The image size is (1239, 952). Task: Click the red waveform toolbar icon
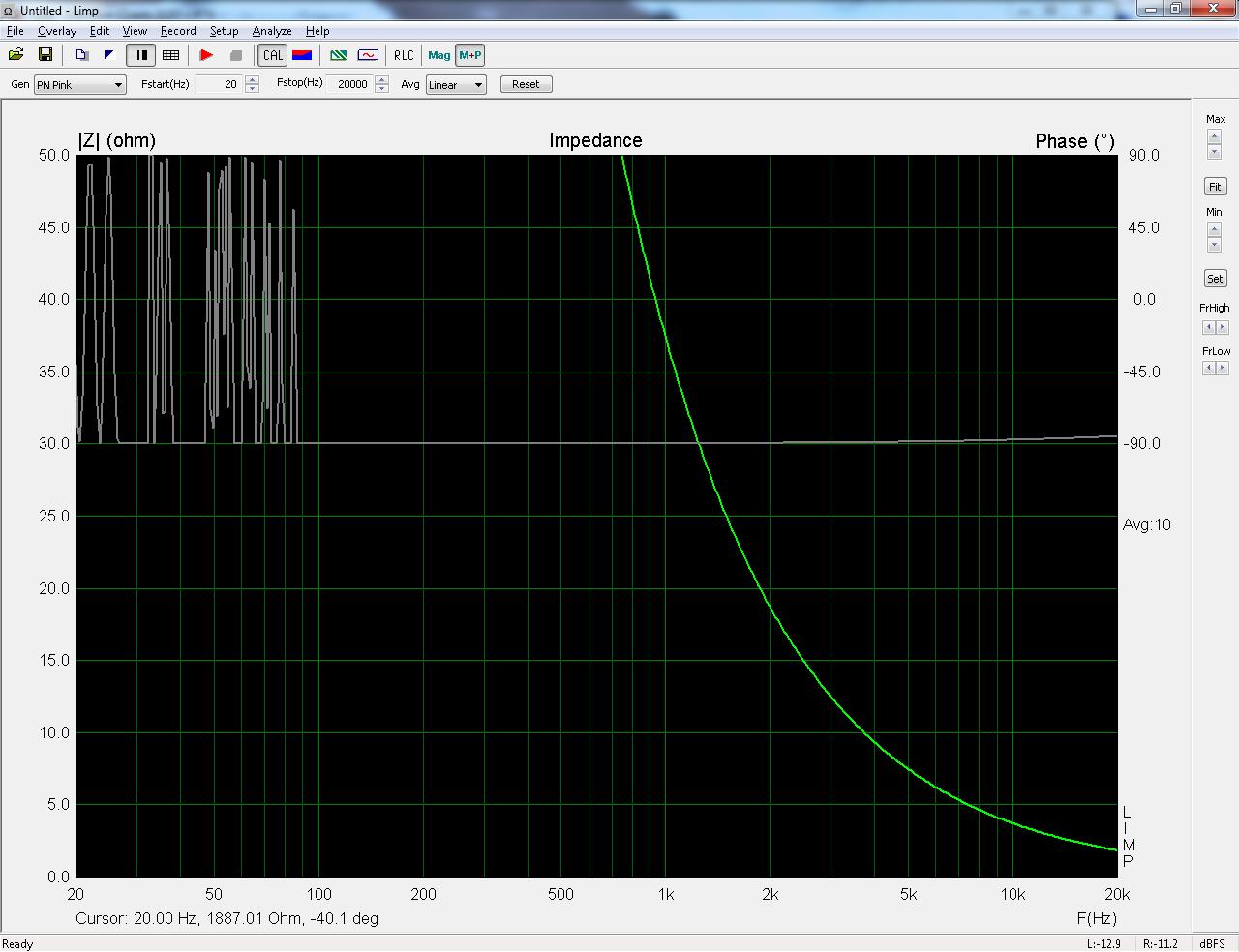(368, 55)
